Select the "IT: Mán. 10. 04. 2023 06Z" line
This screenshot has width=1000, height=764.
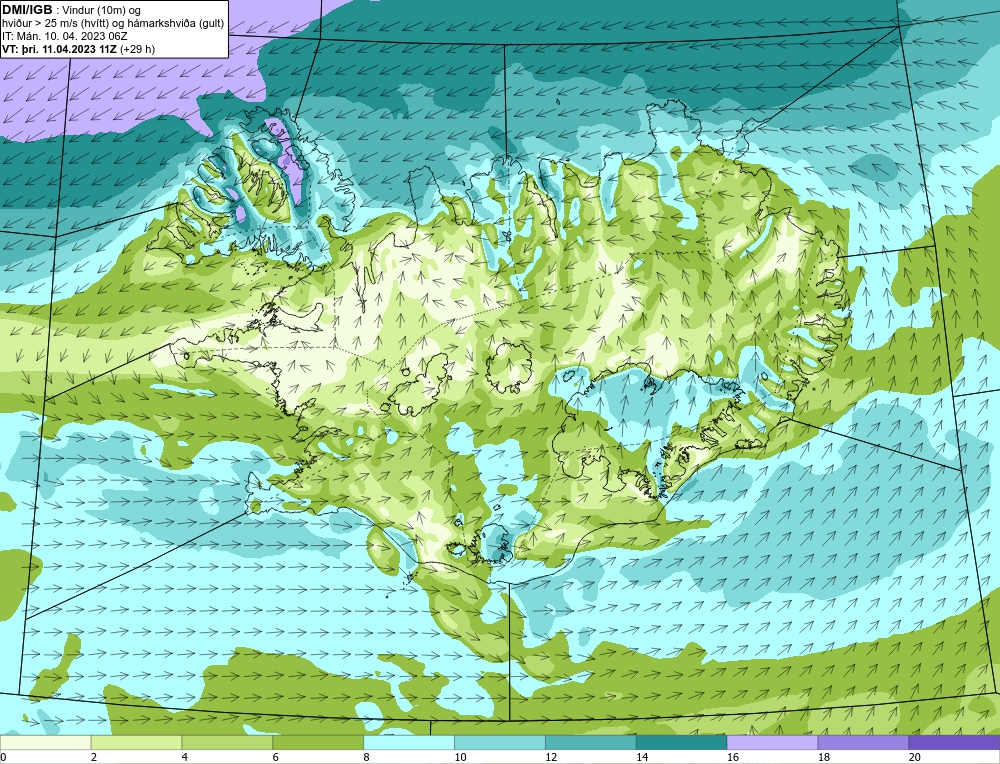point(64,36)
